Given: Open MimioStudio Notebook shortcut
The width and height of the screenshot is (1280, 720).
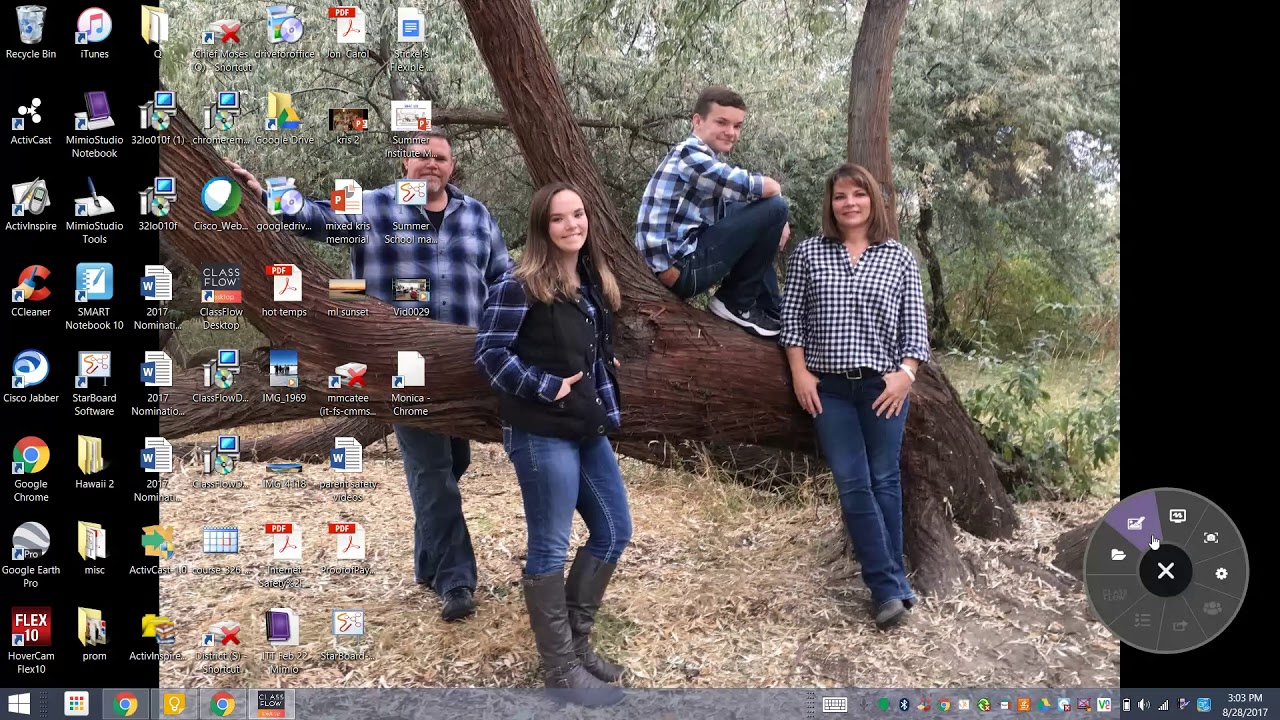Looking at the screenshot, I should pyautogui.click(x=94, y=124).
